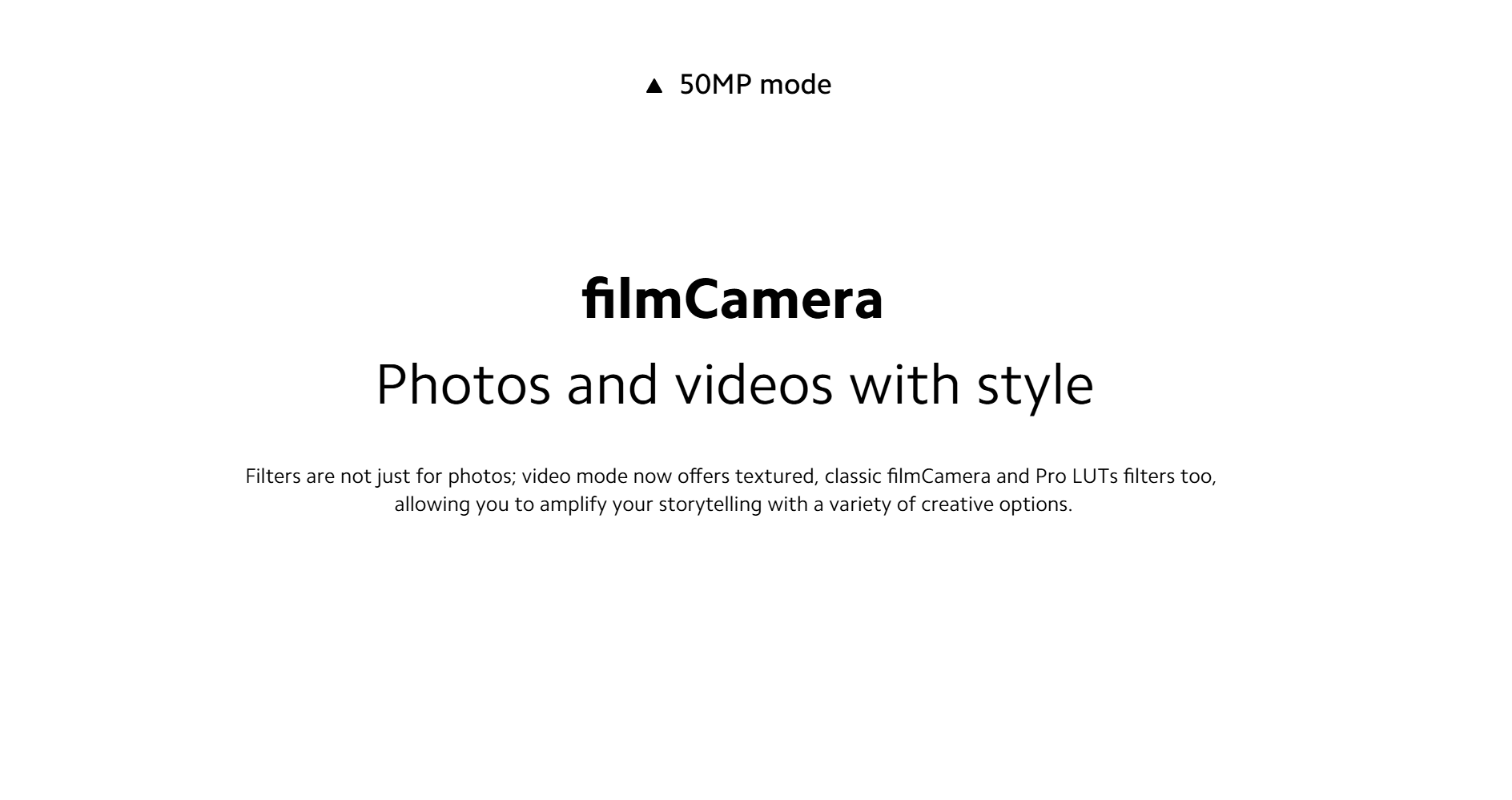The image size is (1512, 800).
Task: Click the "Photos and videos with style" subheading
Action: [x=734, y=385]
